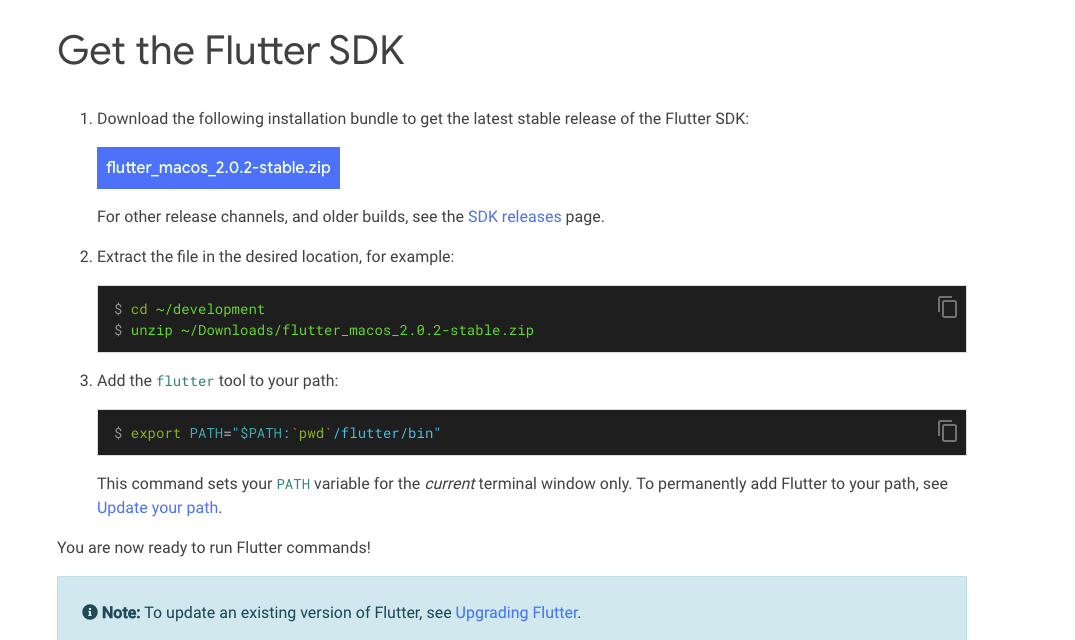Follow the Update your path link
This screenshot has width=1075, height=640.
pos(158,508)
